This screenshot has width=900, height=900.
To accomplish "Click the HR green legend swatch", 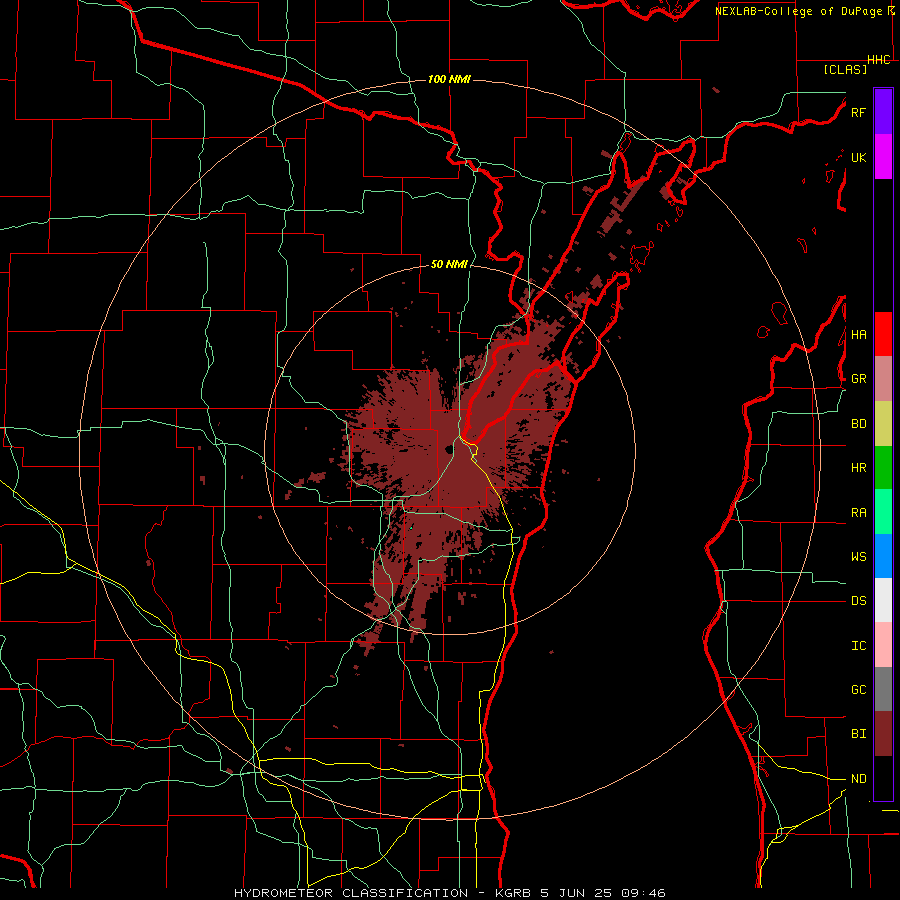I will (x=883, y=467).
